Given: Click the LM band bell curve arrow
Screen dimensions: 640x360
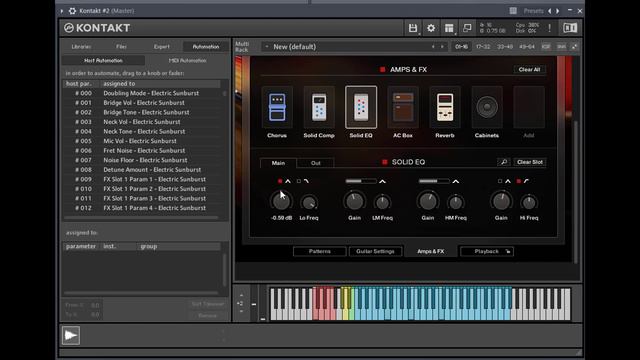Looking at the screenshot, I should [382, 181].
